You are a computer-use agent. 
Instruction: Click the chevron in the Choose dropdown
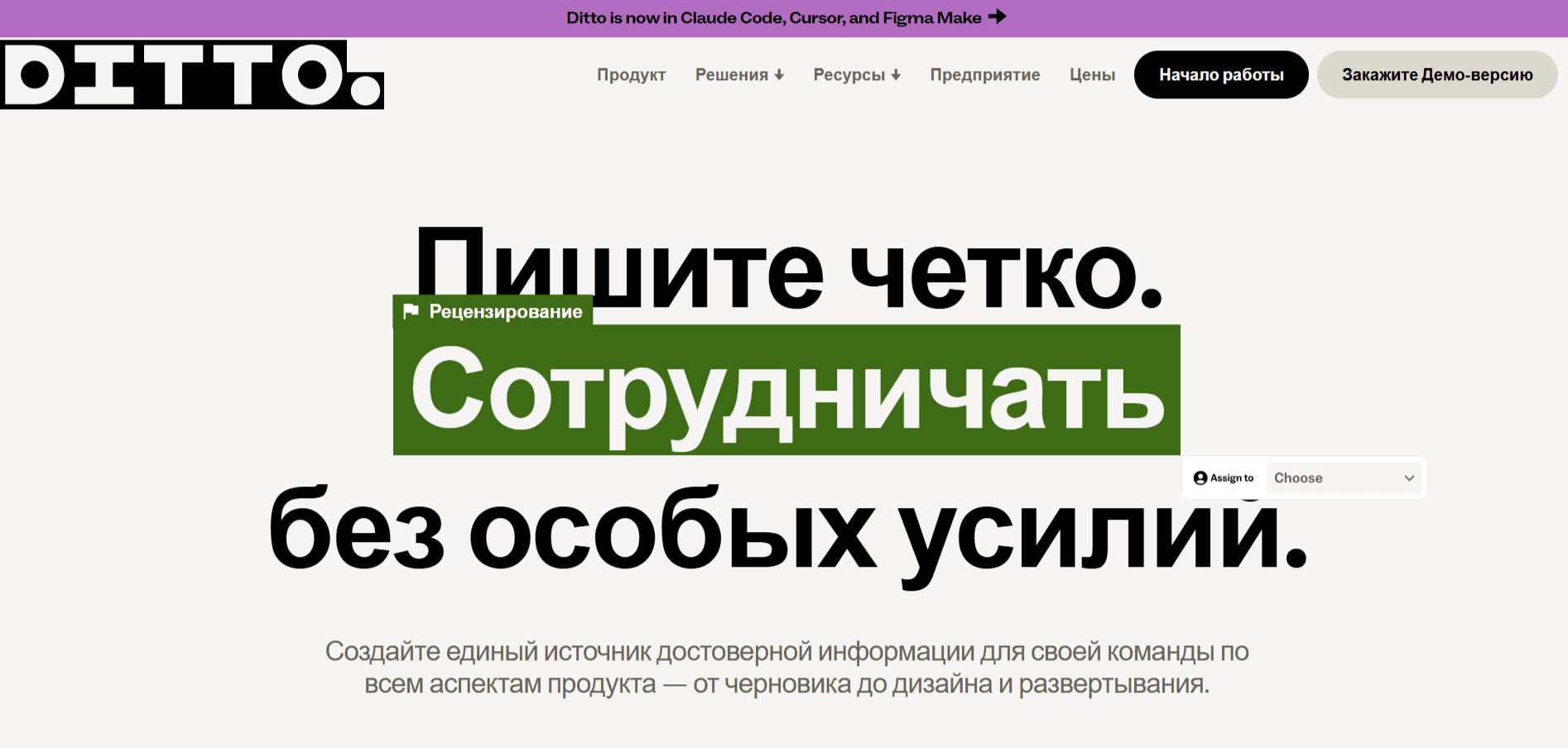[x=1409, y=478]
